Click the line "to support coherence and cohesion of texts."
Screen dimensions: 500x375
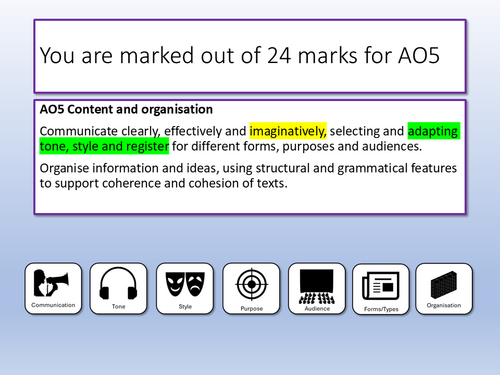pos(163,183)
